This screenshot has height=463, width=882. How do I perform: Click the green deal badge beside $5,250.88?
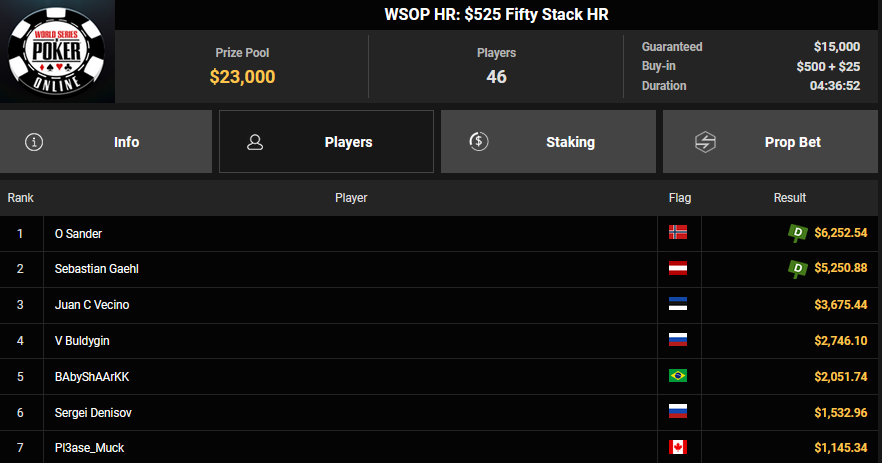pyautogui.click(x=797, y=268)
